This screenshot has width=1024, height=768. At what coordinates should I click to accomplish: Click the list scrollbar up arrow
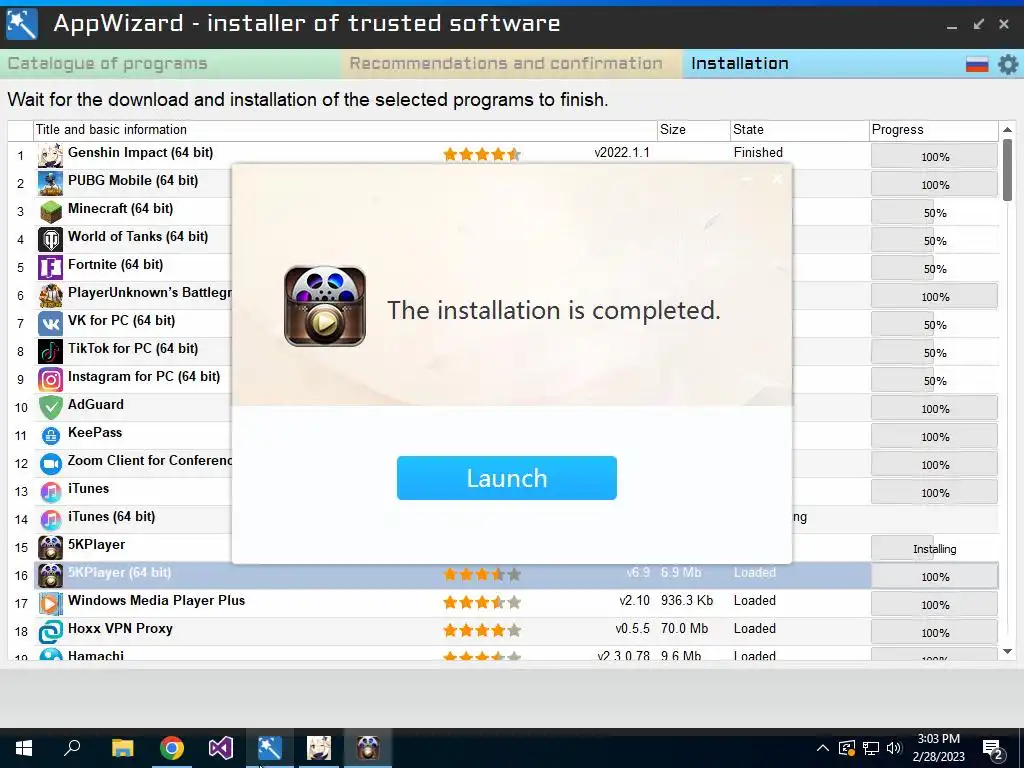tap(1007, 129)
